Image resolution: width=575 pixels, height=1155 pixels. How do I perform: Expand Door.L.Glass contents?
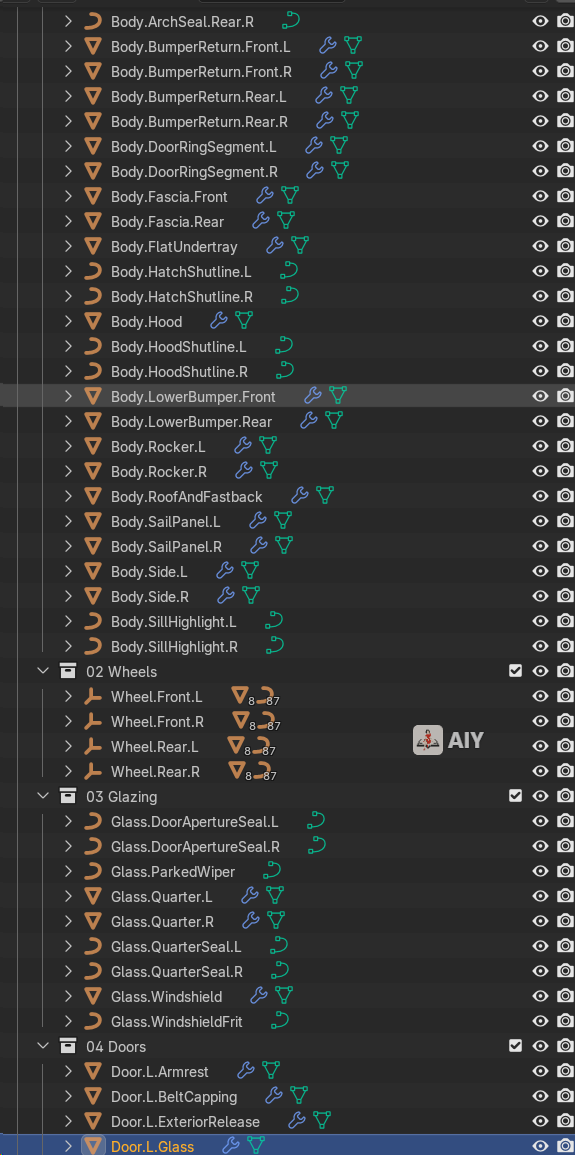68,1145
